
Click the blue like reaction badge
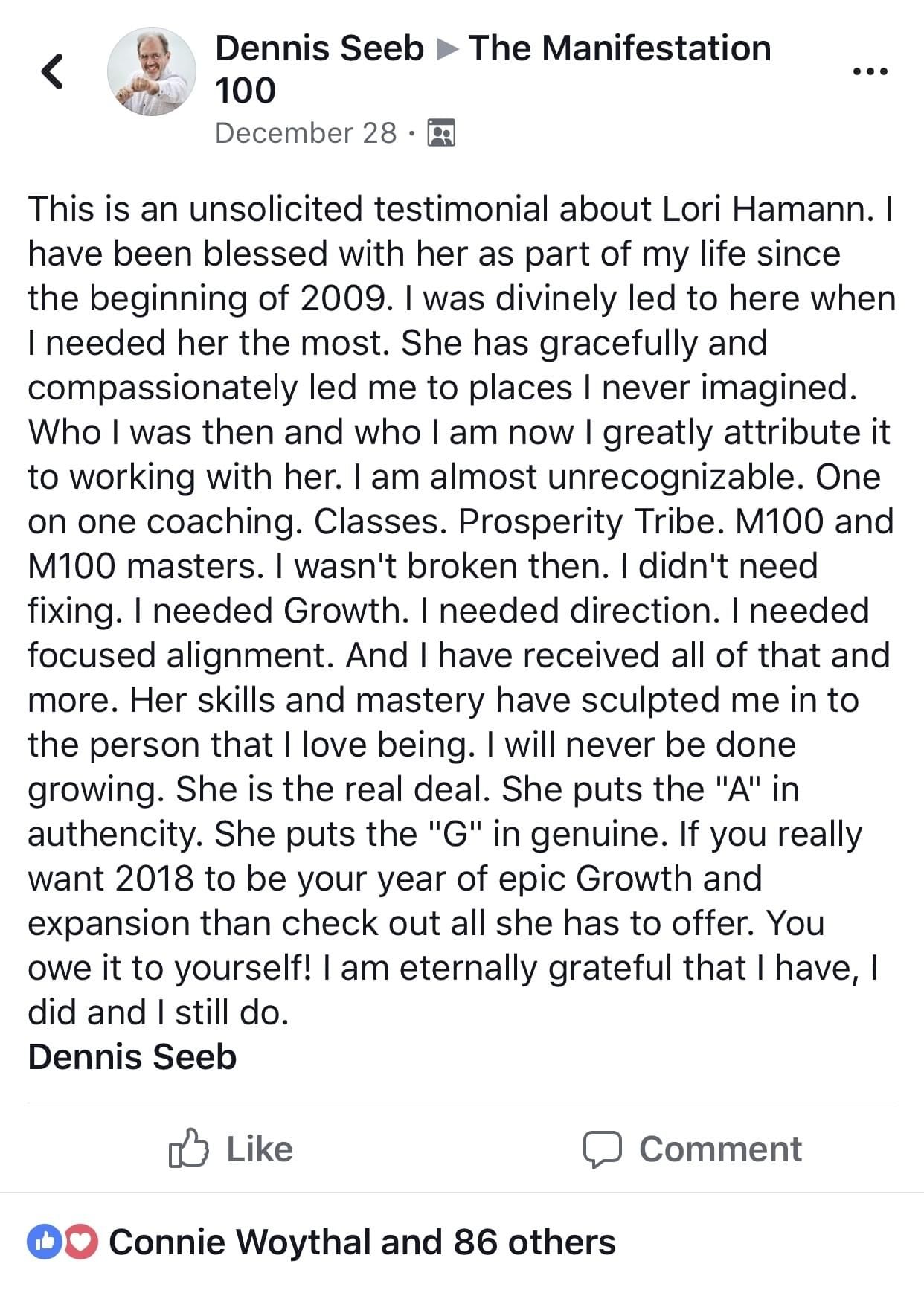click(43, 1242)
